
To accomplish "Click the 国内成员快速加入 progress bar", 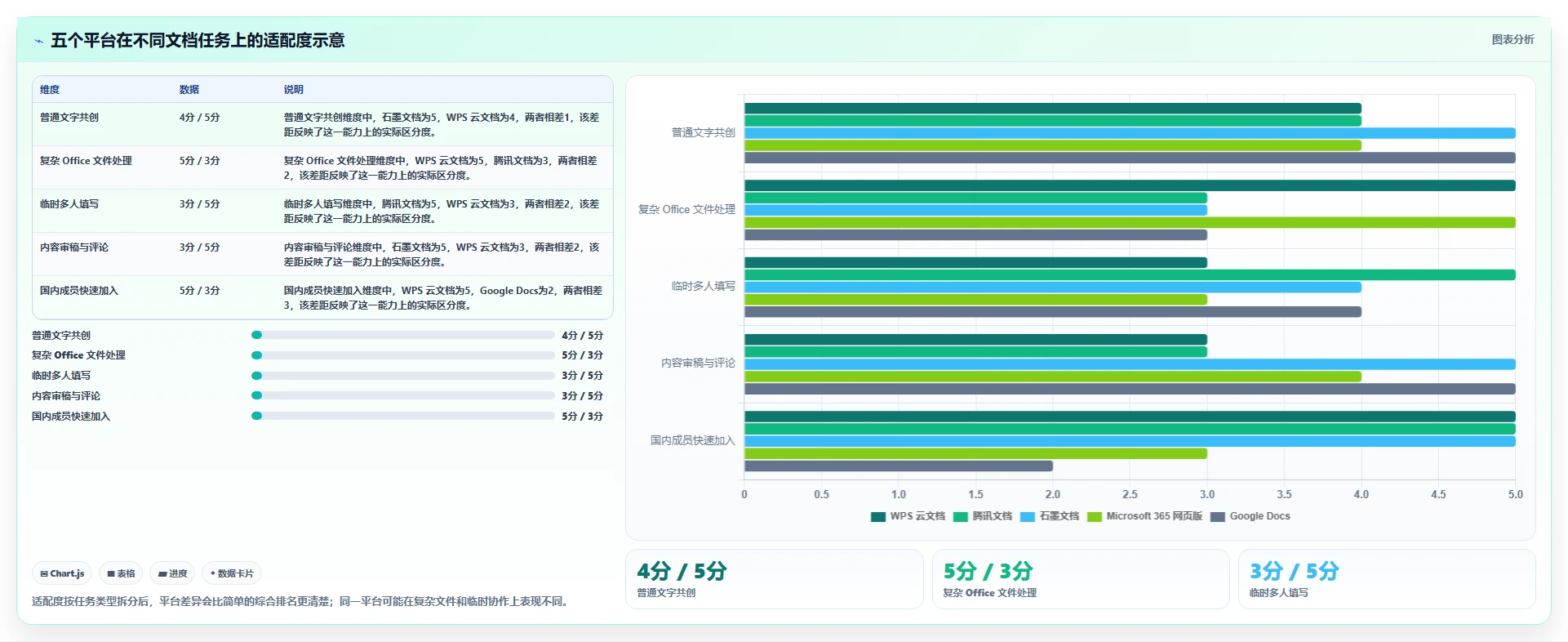I will [403, 416].
